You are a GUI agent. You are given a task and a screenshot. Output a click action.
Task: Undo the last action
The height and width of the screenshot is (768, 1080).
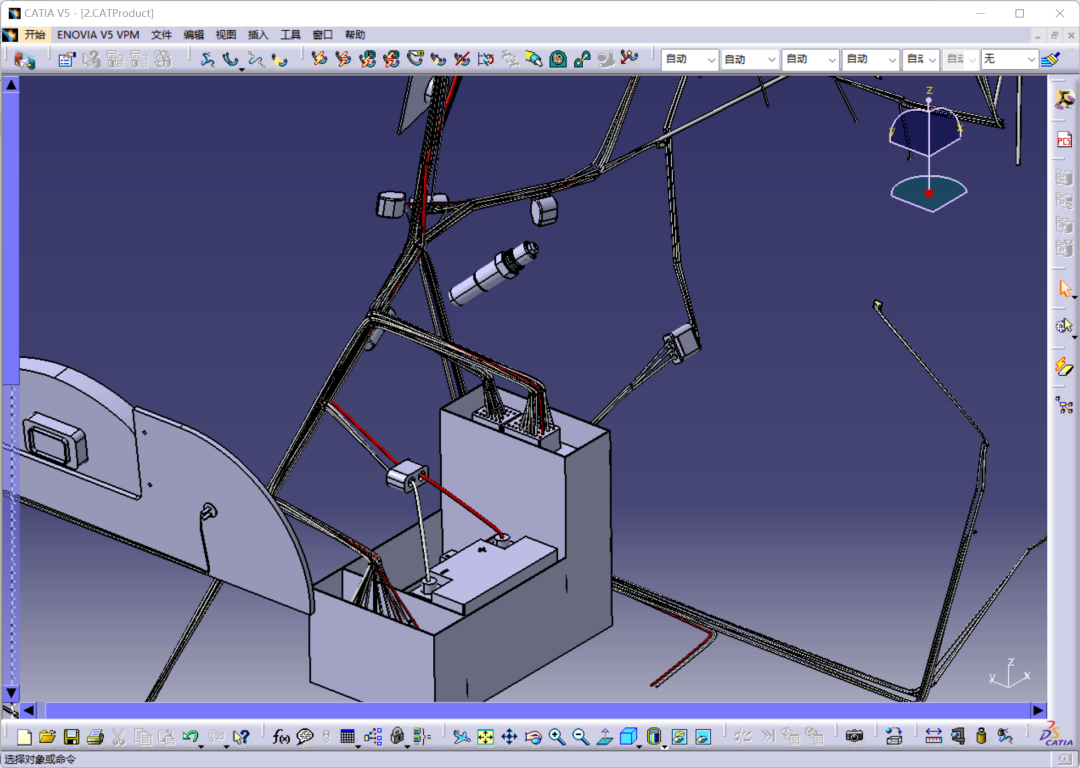[x=190, y=737]
